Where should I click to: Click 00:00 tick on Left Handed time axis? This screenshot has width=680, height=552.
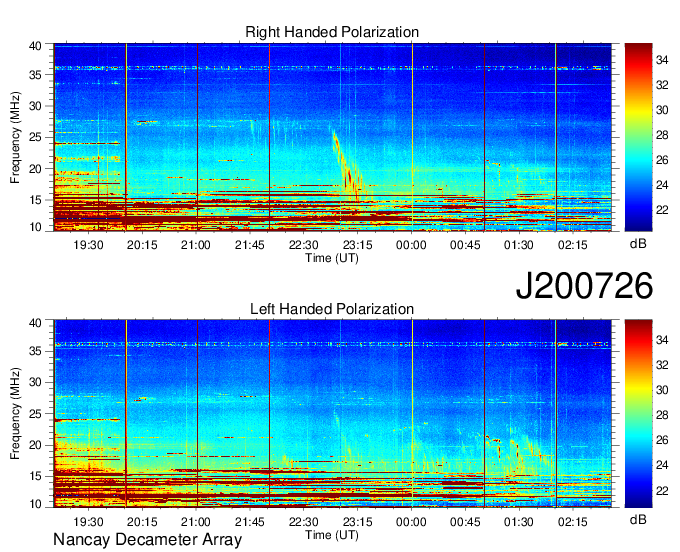[x=411, y=522]
